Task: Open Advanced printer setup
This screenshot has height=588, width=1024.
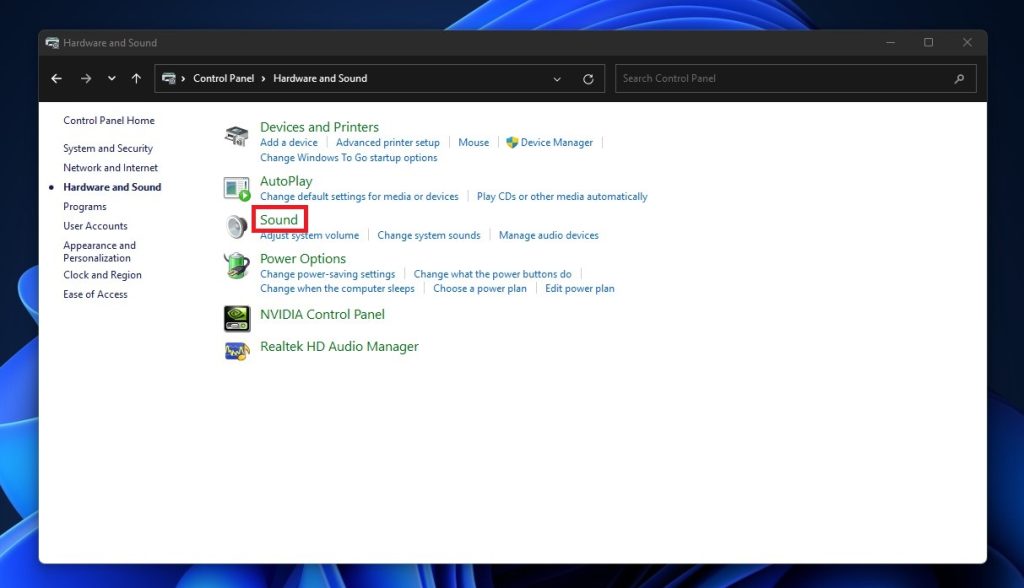Action: pos(388,142)
